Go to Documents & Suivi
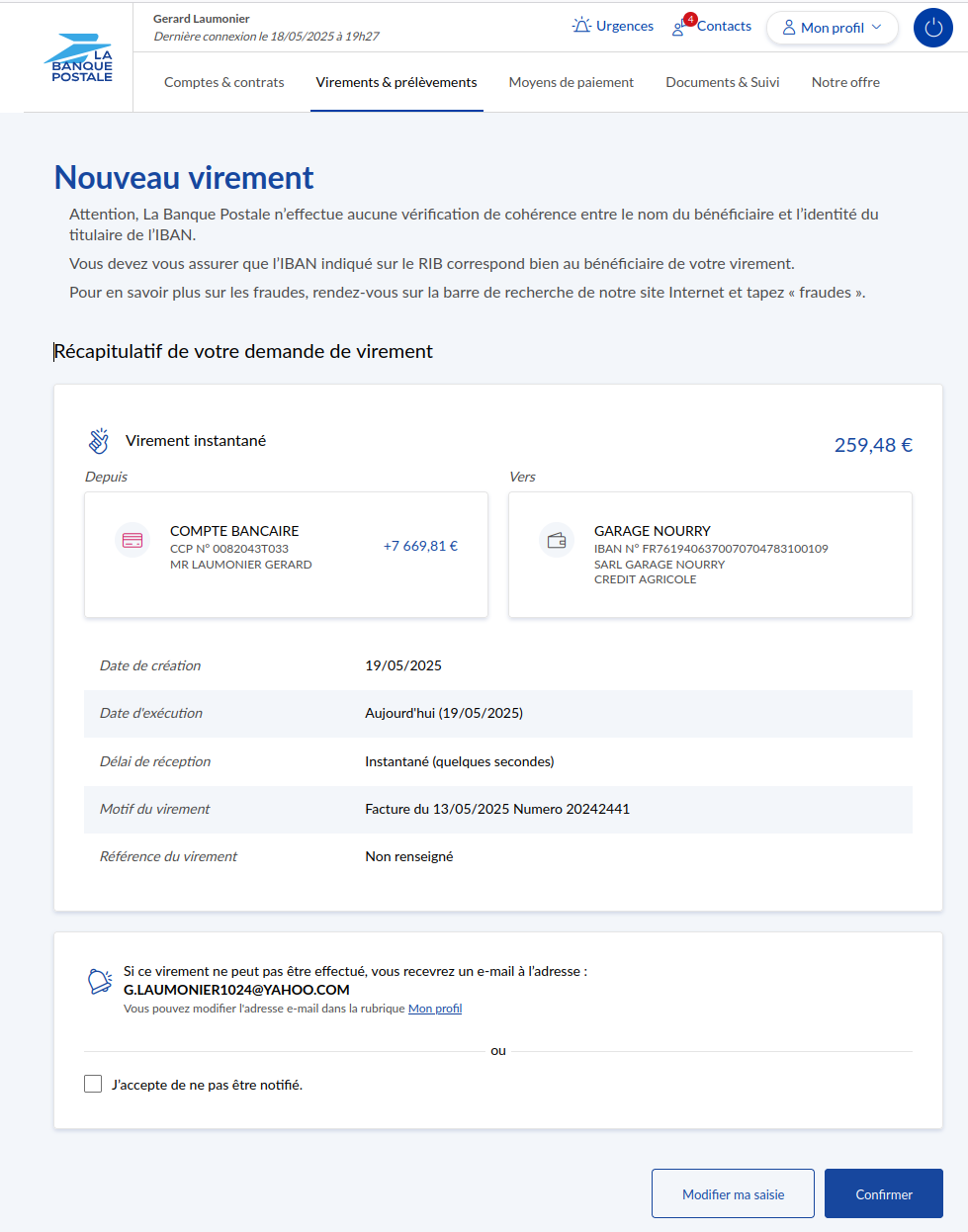The width and height of the screenshot is (968, 1232). coord(723,82)
